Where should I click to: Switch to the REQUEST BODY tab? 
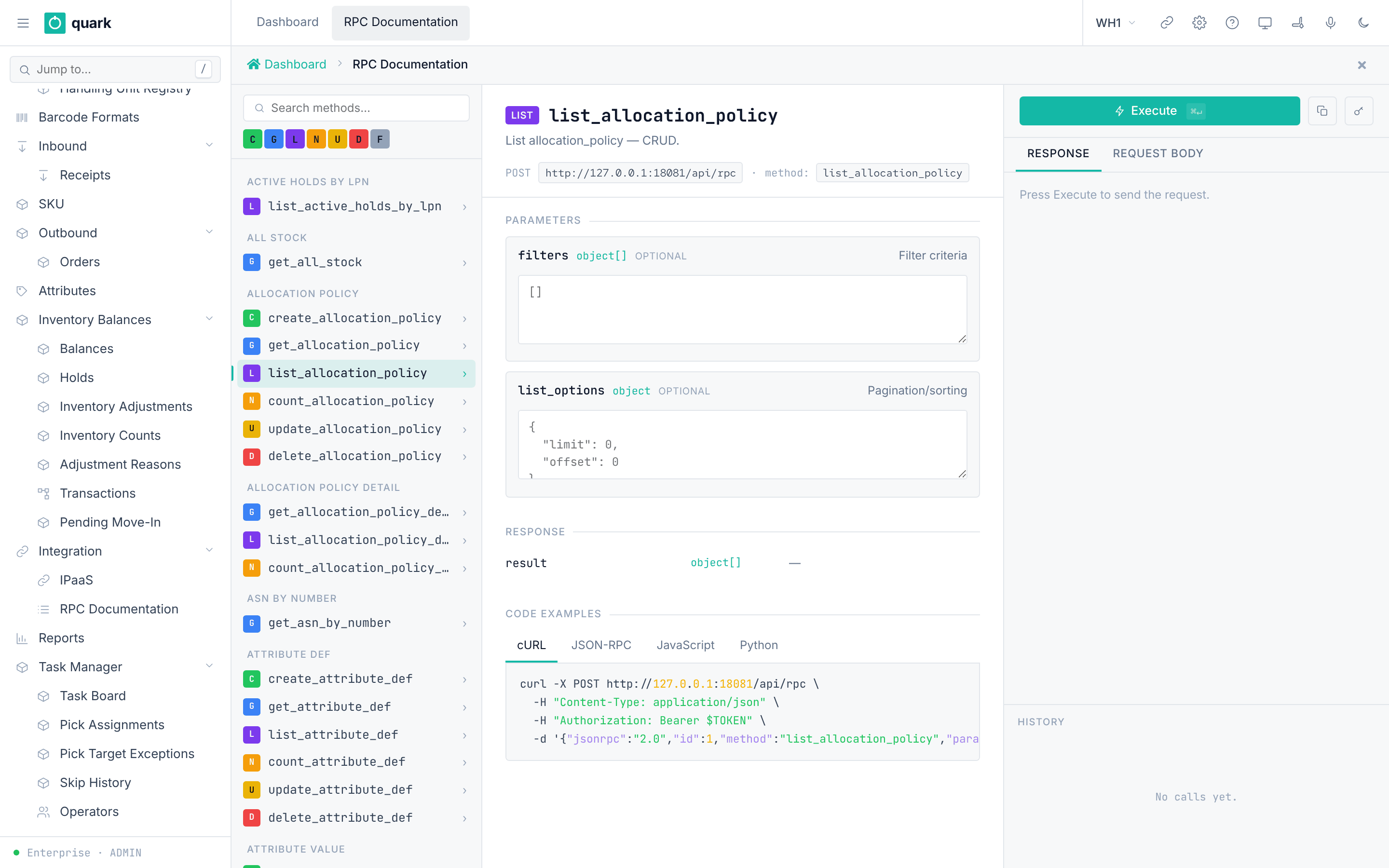[x=1157, y=153]
